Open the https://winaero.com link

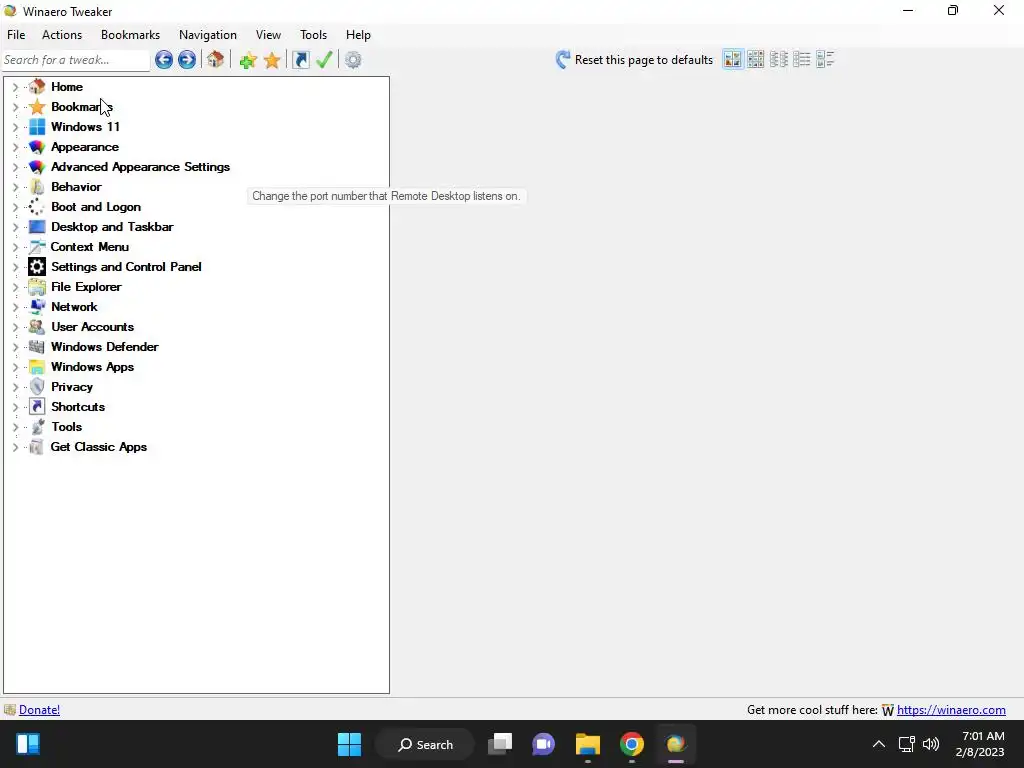tap(951, 710)
